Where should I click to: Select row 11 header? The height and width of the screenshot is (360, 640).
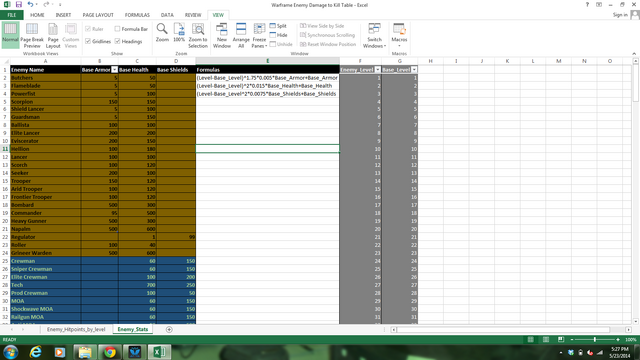(5, 149)
